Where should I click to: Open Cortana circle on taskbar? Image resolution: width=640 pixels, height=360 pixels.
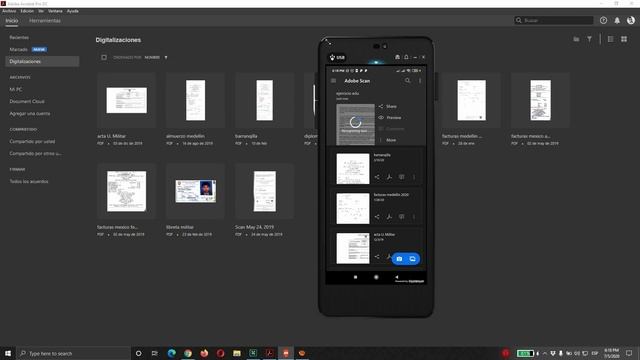(x=138, y=353)
